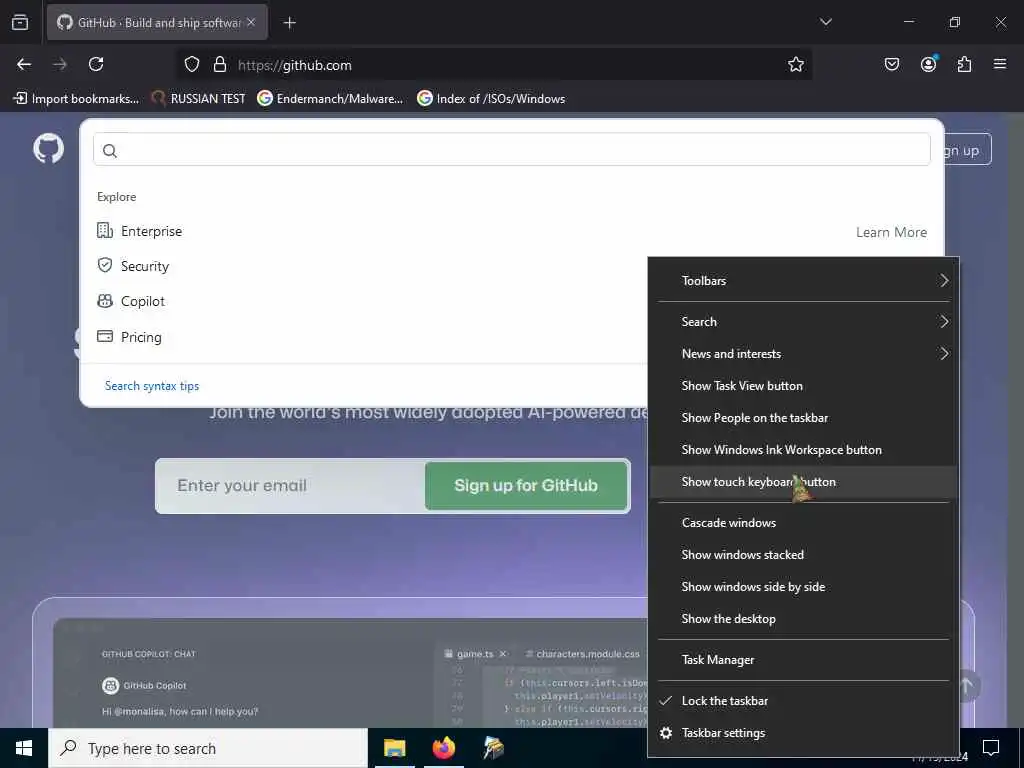Expand News and interests submenu
The image size is (1024, 768).
(804, 353)
